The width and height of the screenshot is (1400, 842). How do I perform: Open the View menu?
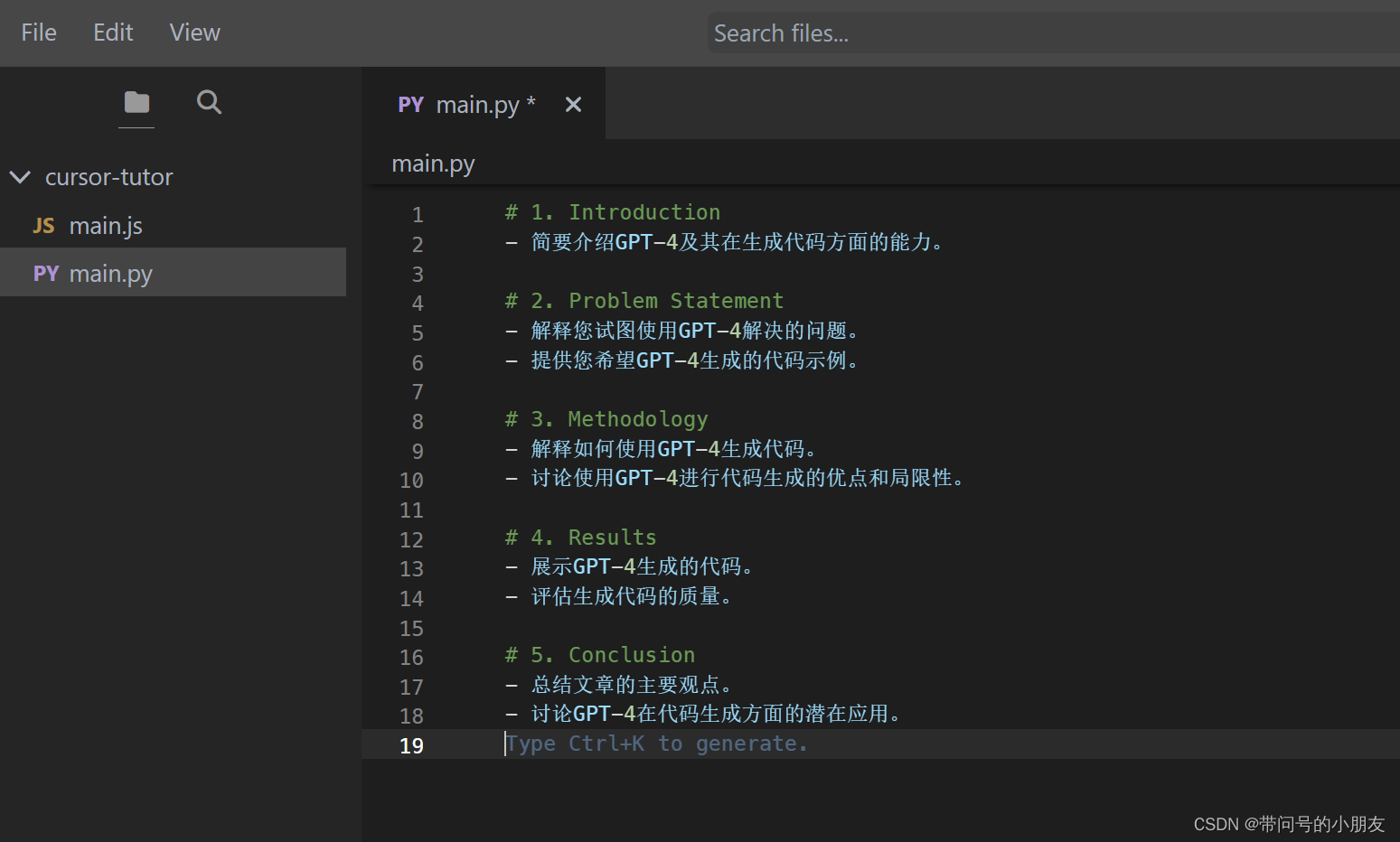[x=194, y=33]
